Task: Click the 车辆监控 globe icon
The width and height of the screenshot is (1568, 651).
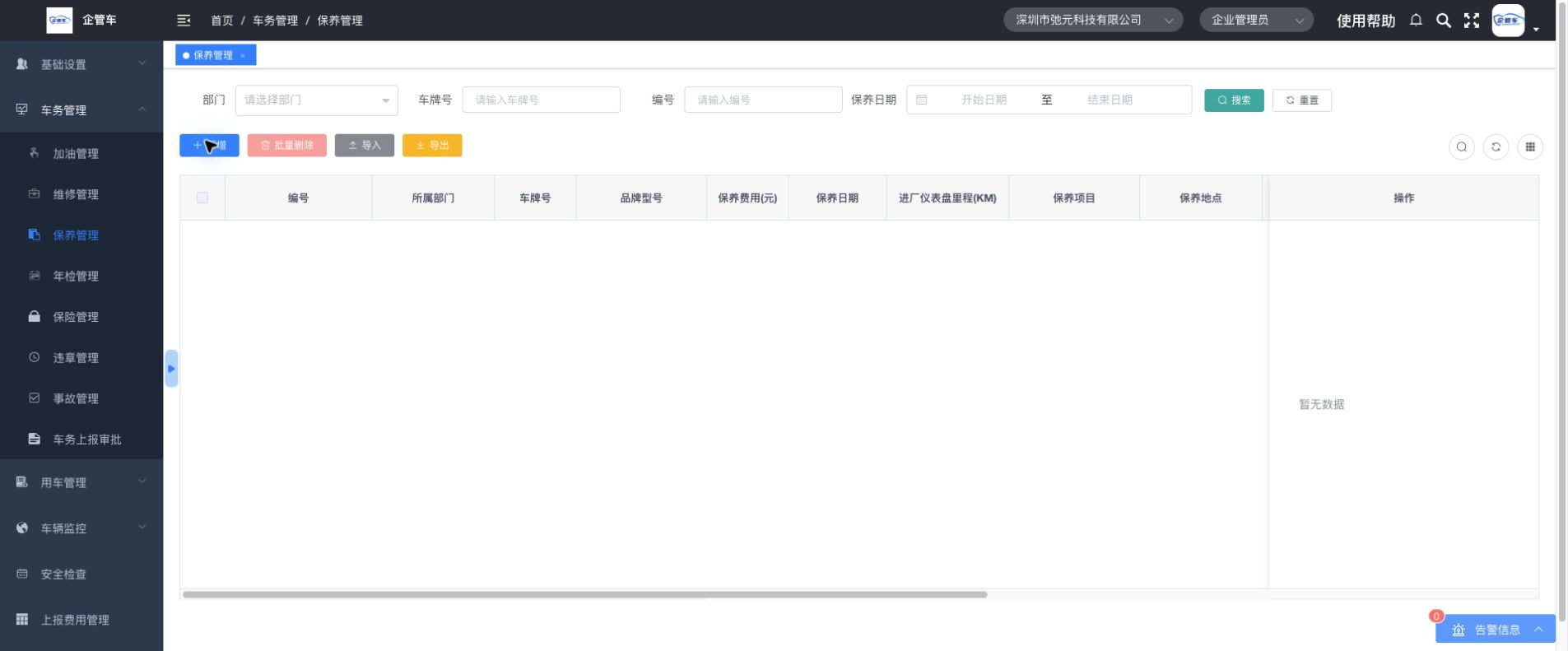Action: pyautogui.click(x=22, y=528)
